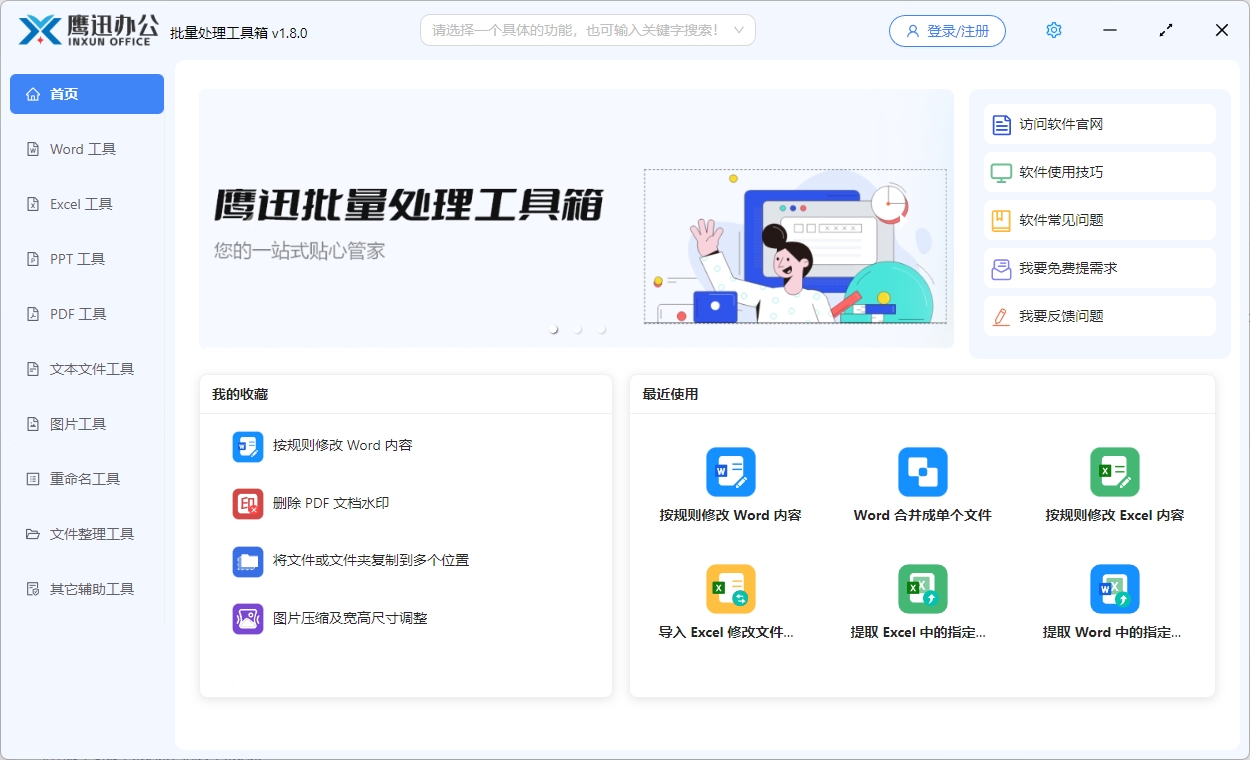Click recent tool icon Word 合并成单个文件
Image resolution: width=1250 pixels, height=760 pixels.
923,472
